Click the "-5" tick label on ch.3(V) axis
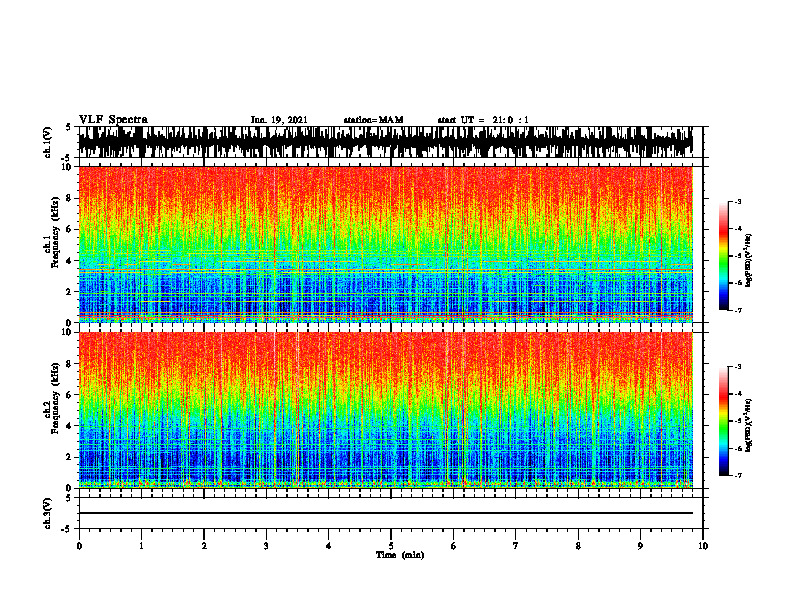The height and width of the screenshot is (612, 792). [x=67, y=529]
